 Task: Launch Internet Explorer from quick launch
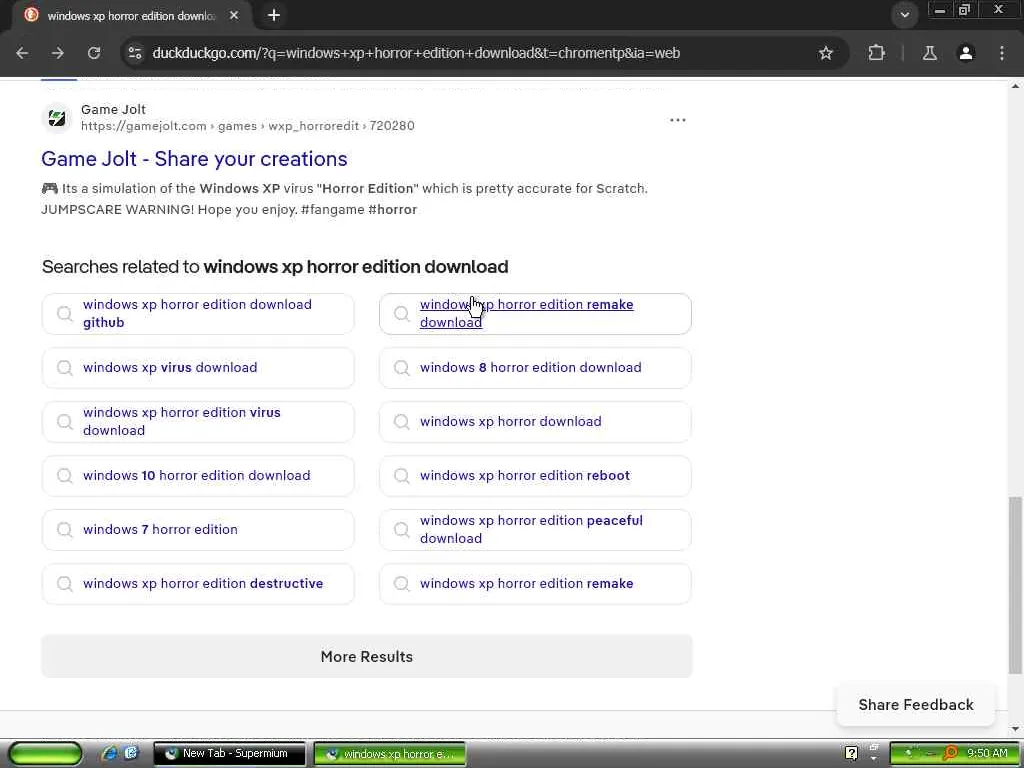click(x=110, y=754)
